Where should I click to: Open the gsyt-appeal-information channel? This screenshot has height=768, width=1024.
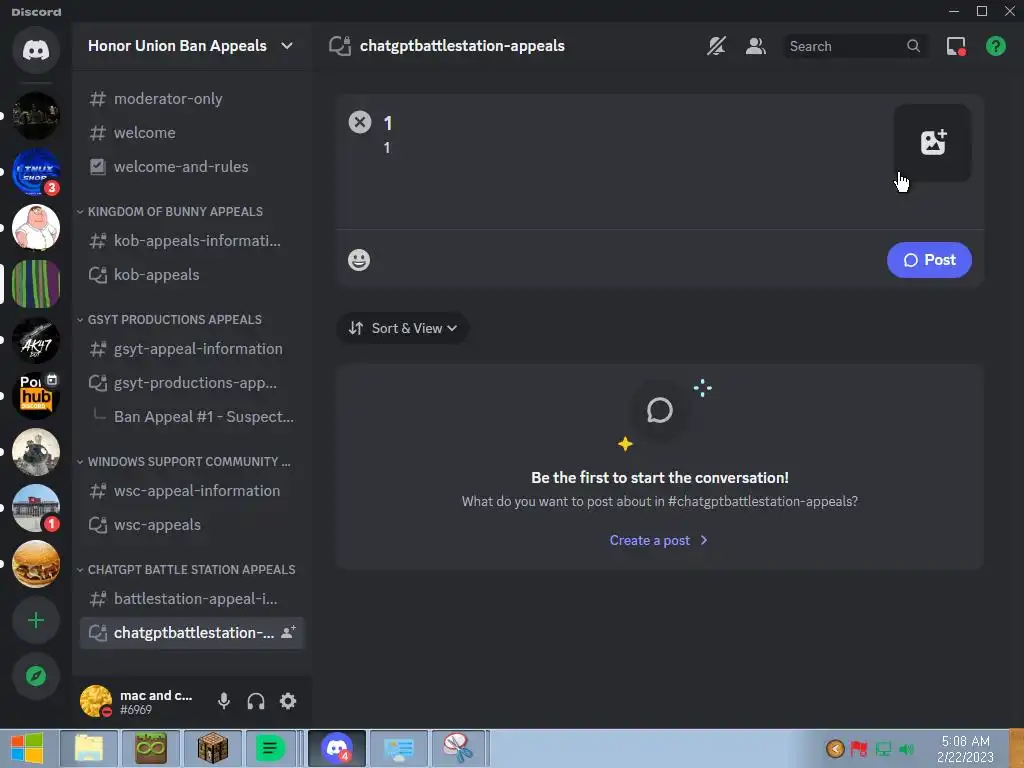[192, 349]
